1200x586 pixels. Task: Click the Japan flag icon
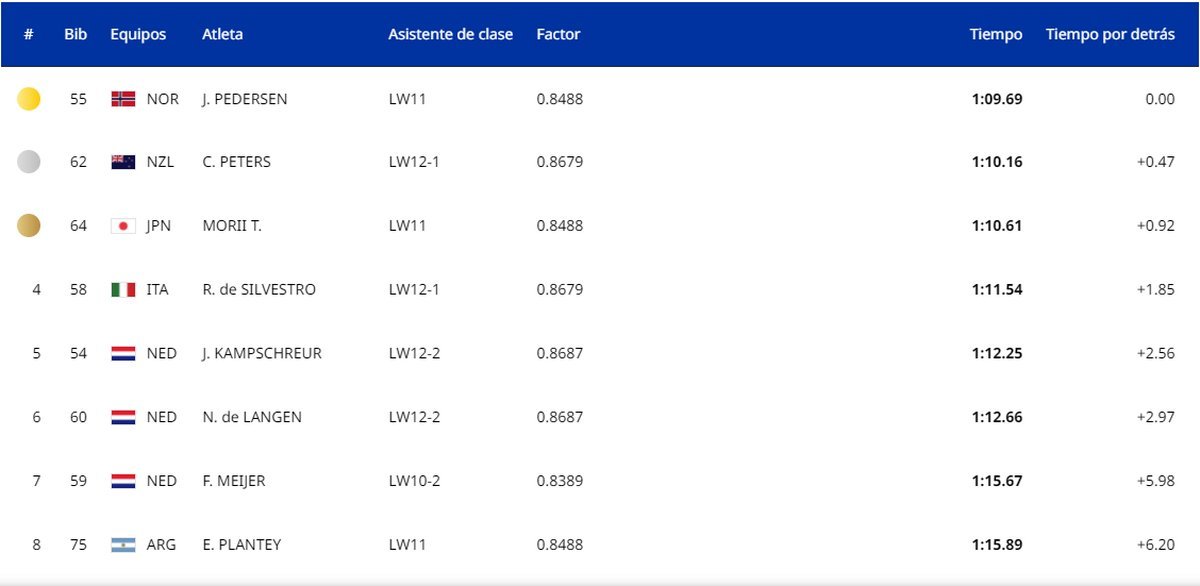click(x=123, y=226)
